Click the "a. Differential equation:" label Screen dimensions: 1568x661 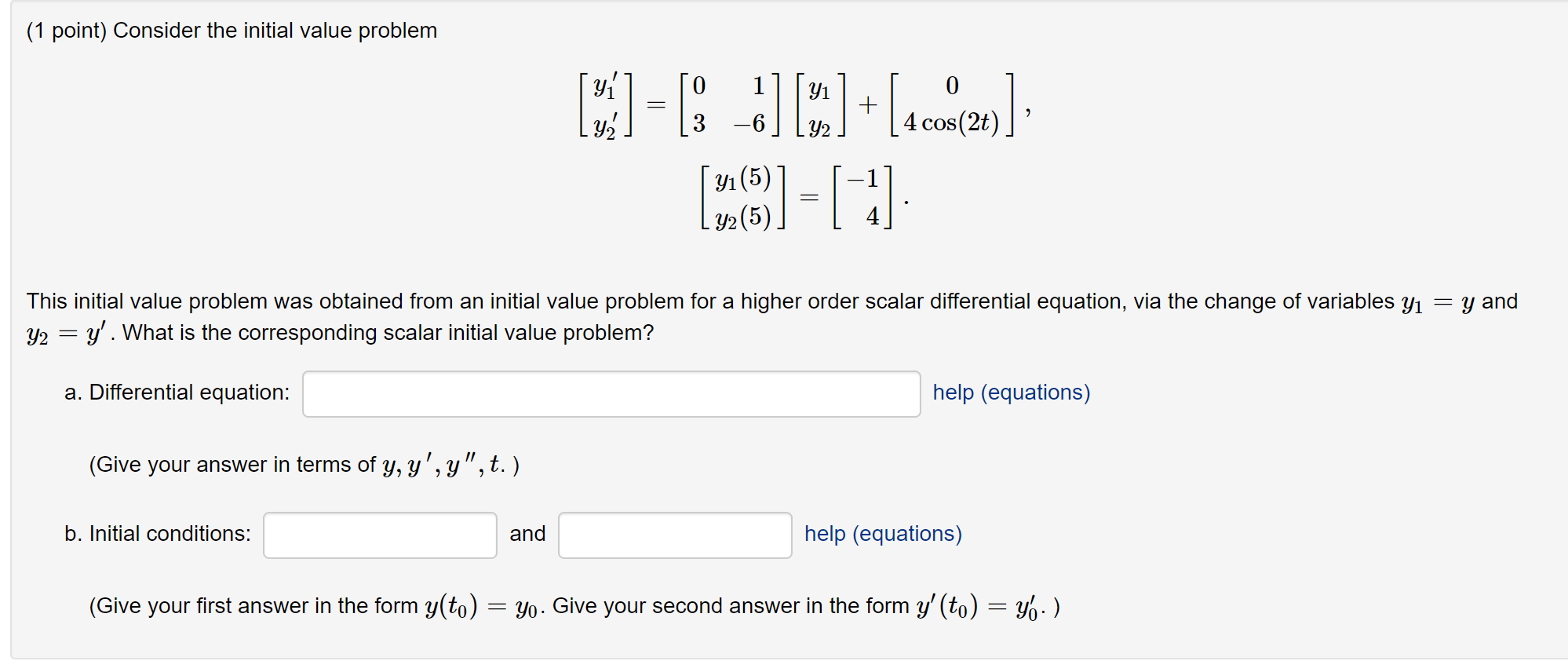point(177,393)
